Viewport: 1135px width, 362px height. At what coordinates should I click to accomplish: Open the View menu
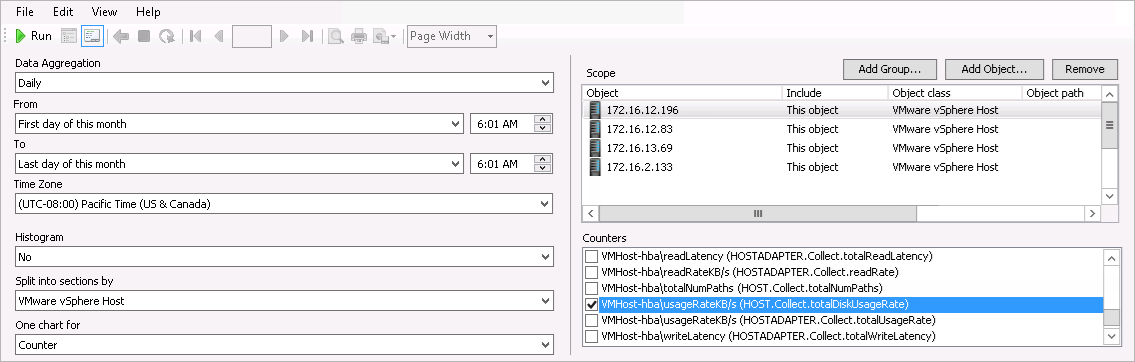point(104,12)
